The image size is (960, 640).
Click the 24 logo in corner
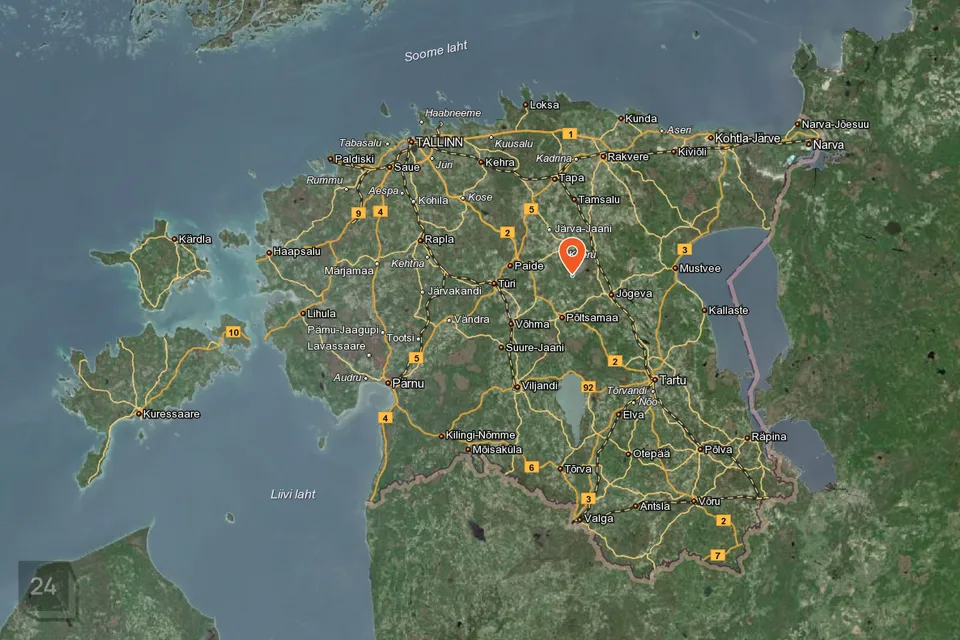coord(43,587)
